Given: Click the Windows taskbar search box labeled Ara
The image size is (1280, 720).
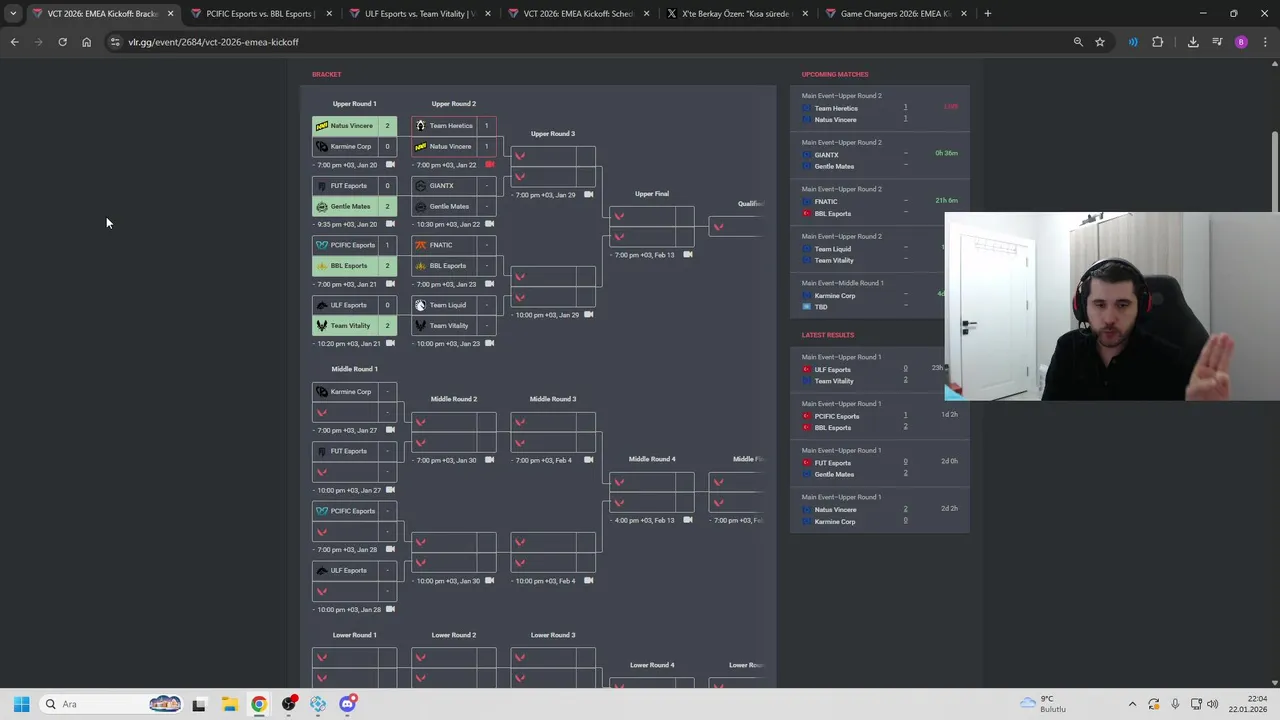Looking at the screenshot, I should 111,704.
